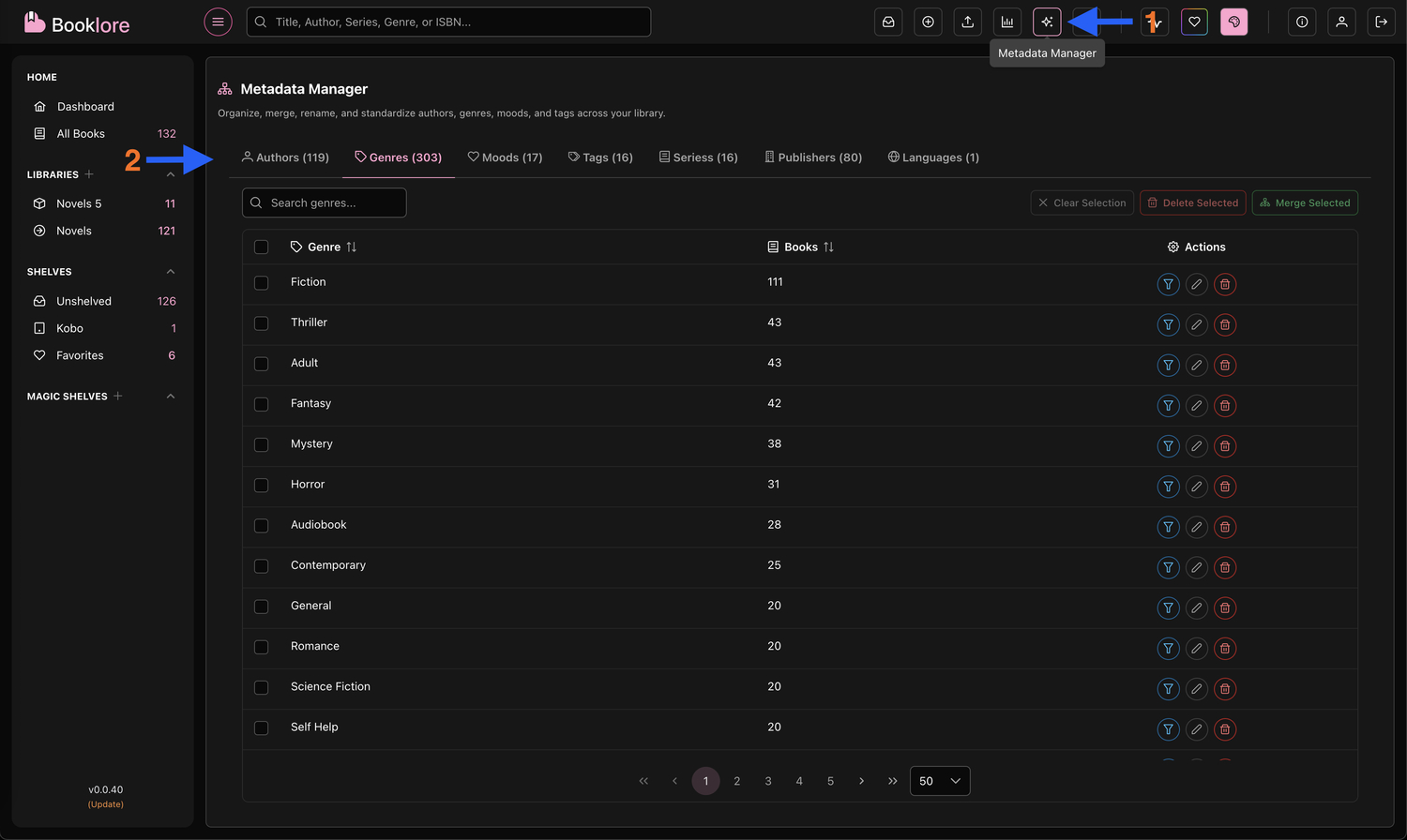Open the pink theme palette icon
1407x840 pixels.
[x=1233, y=22]
